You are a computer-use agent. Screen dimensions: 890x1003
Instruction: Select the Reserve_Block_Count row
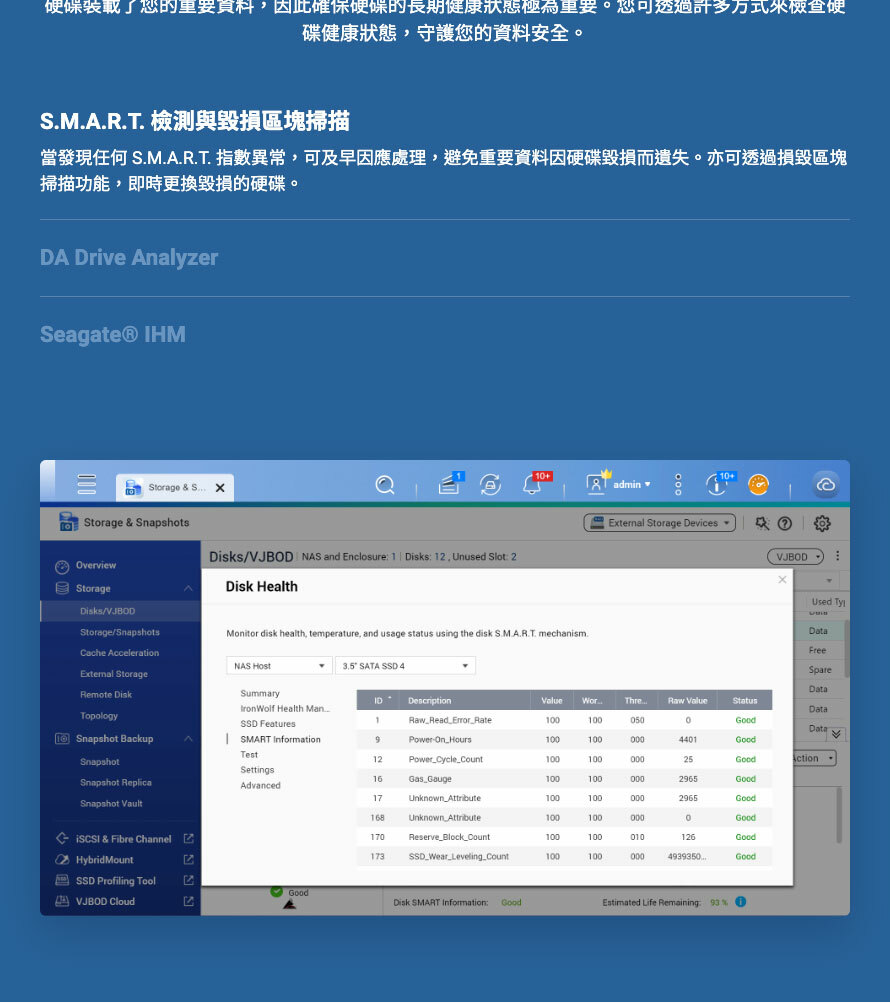(564, 837)
